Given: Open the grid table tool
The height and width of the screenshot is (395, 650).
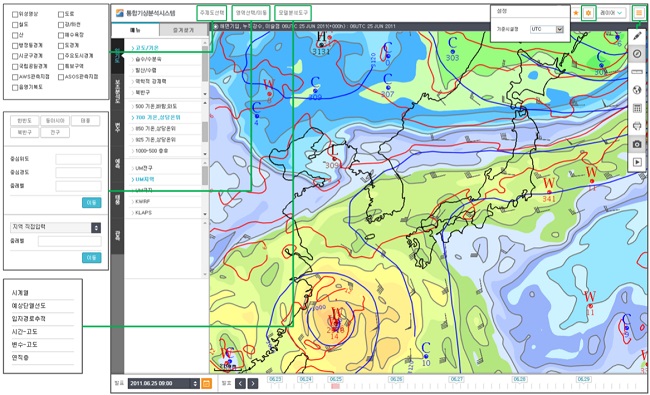Looking at the screenshot, I should pos(637,108).
